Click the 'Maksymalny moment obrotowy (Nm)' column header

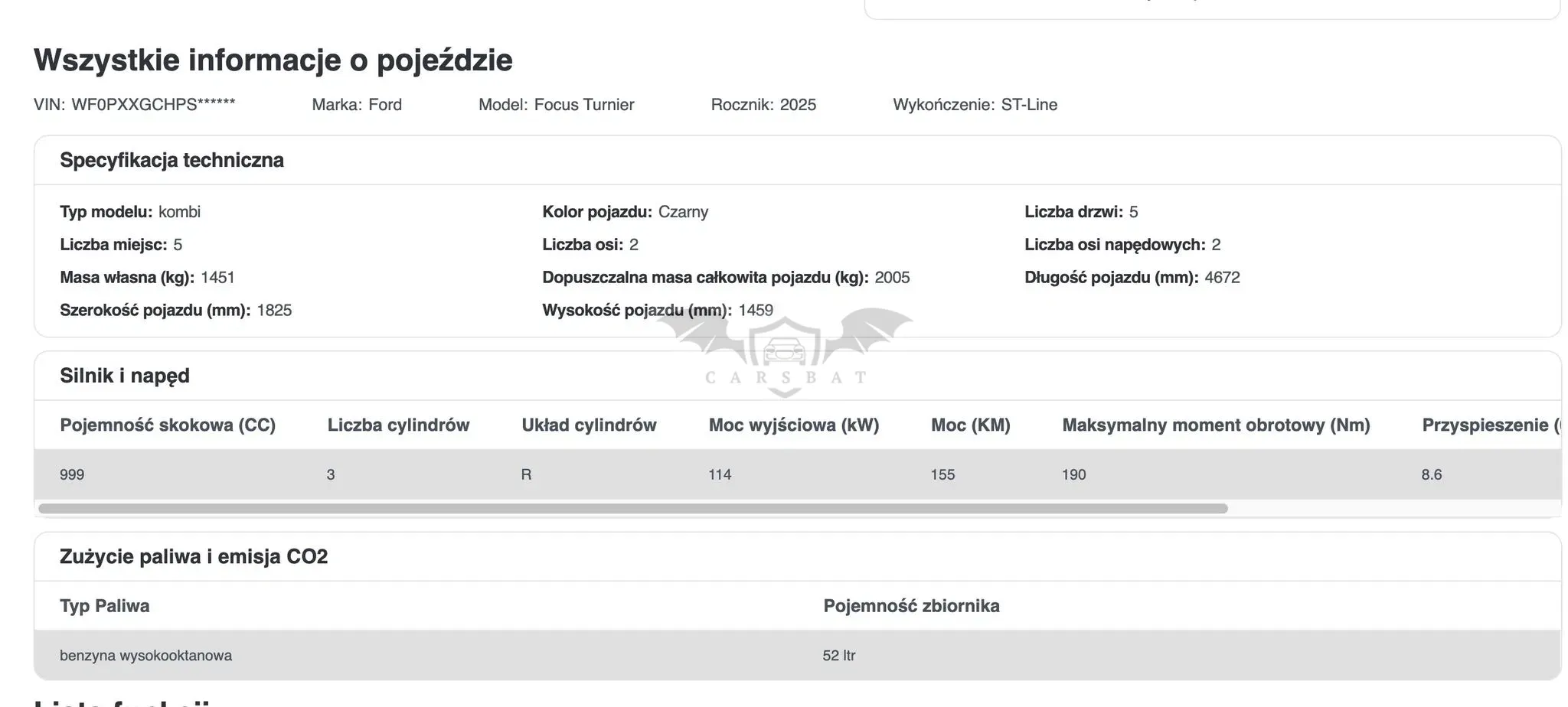[1216, 425]
